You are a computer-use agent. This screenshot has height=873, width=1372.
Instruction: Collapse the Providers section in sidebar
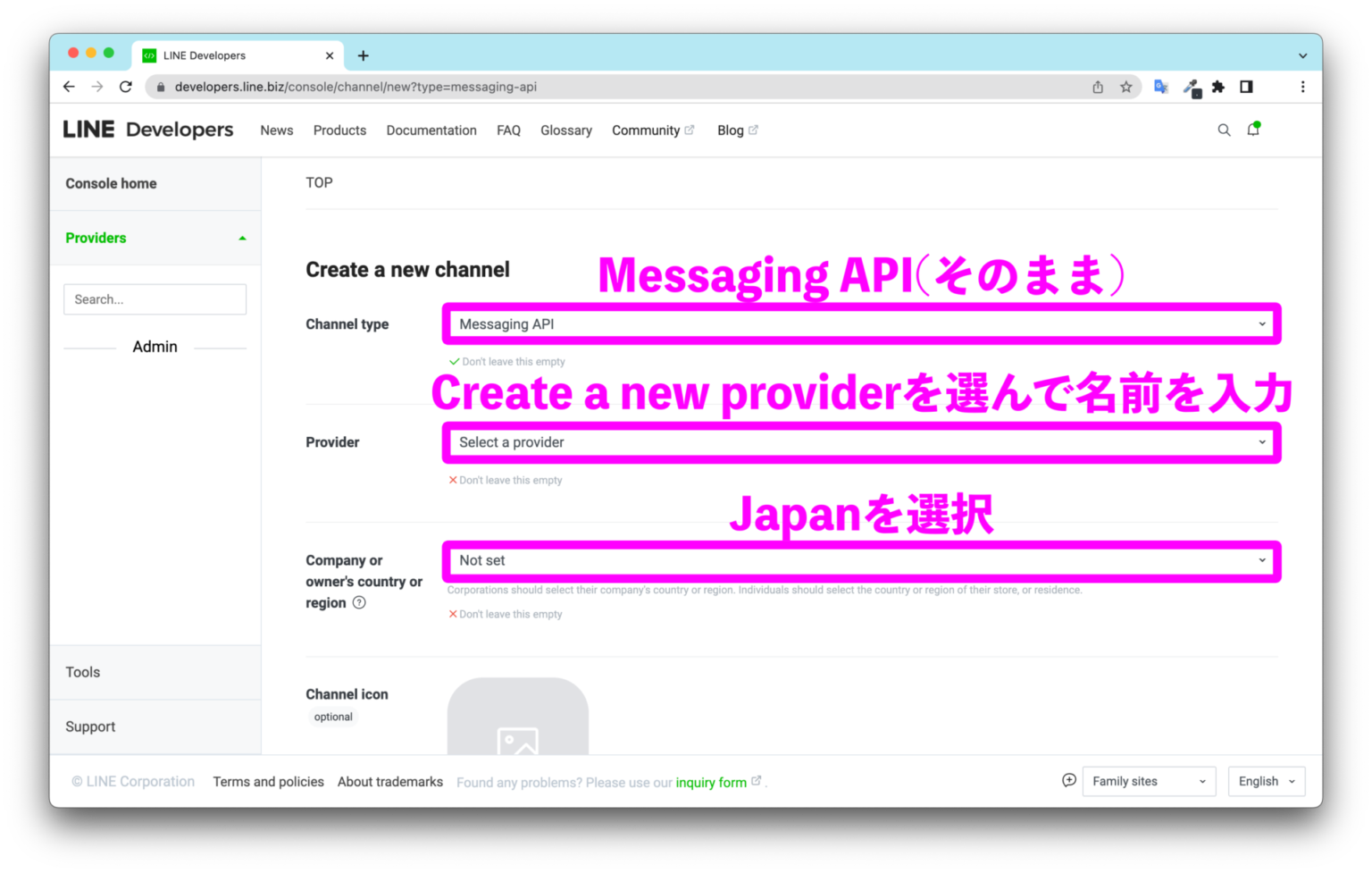(x=240, y=238)
